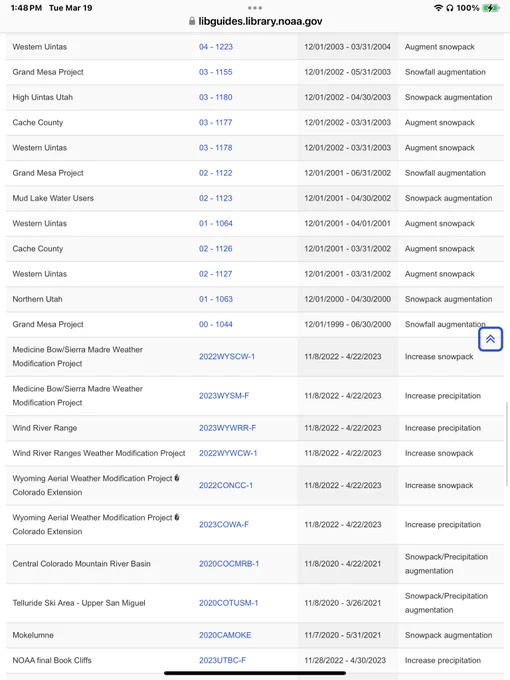This screenshot has height=680, width=510.
Task: Tap the battery charging indicator
Action: pos(490,8)
